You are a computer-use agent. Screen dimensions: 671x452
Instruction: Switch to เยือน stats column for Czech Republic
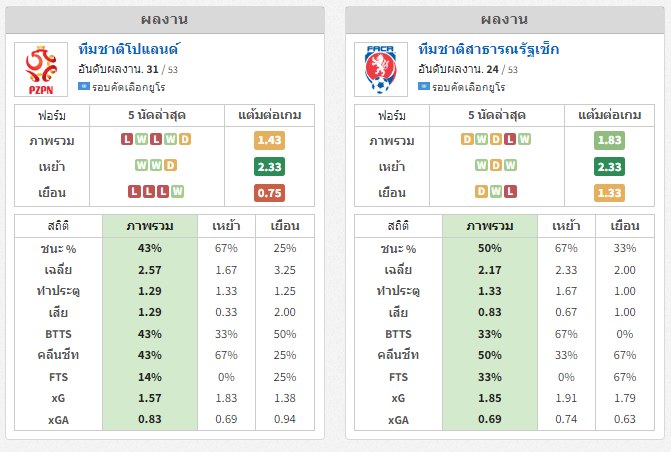(625, 226)
